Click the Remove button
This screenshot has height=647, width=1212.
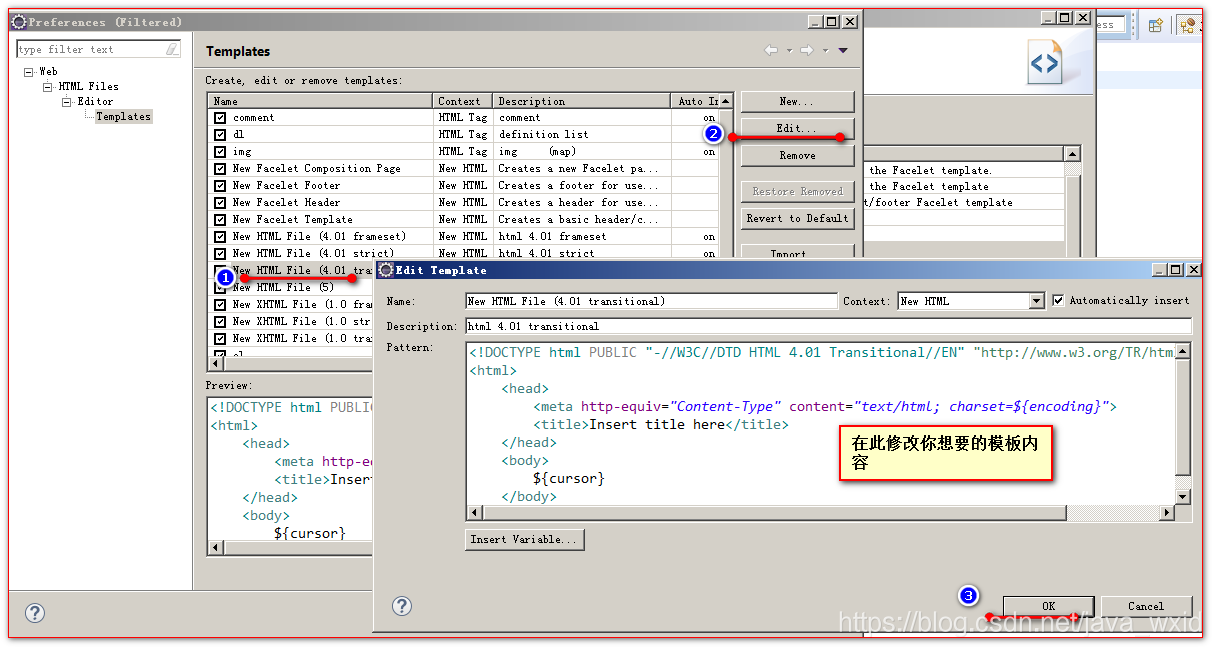click(797, 156)
